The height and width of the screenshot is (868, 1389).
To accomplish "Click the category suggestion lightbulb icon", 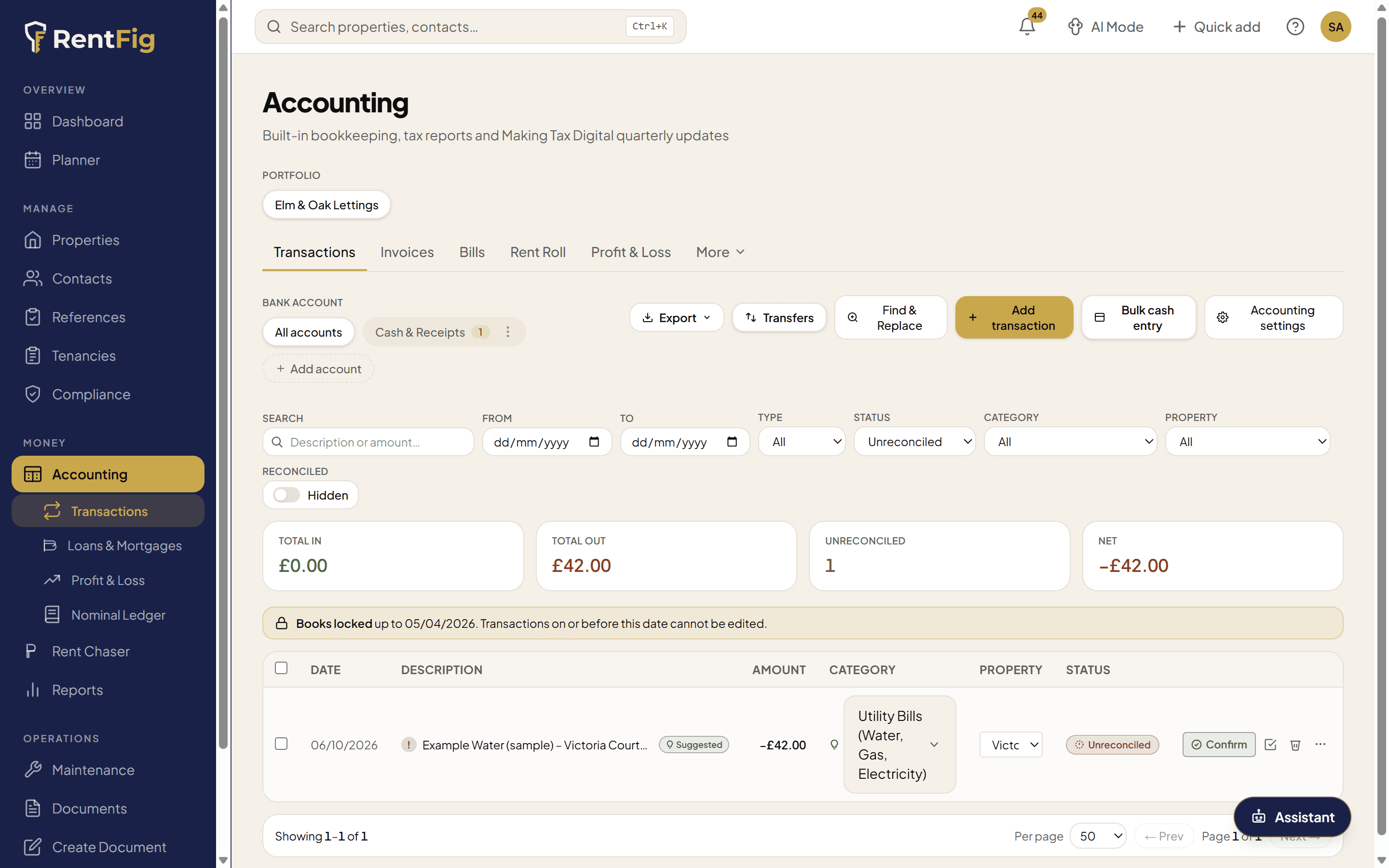I will [x=834, y=745].
